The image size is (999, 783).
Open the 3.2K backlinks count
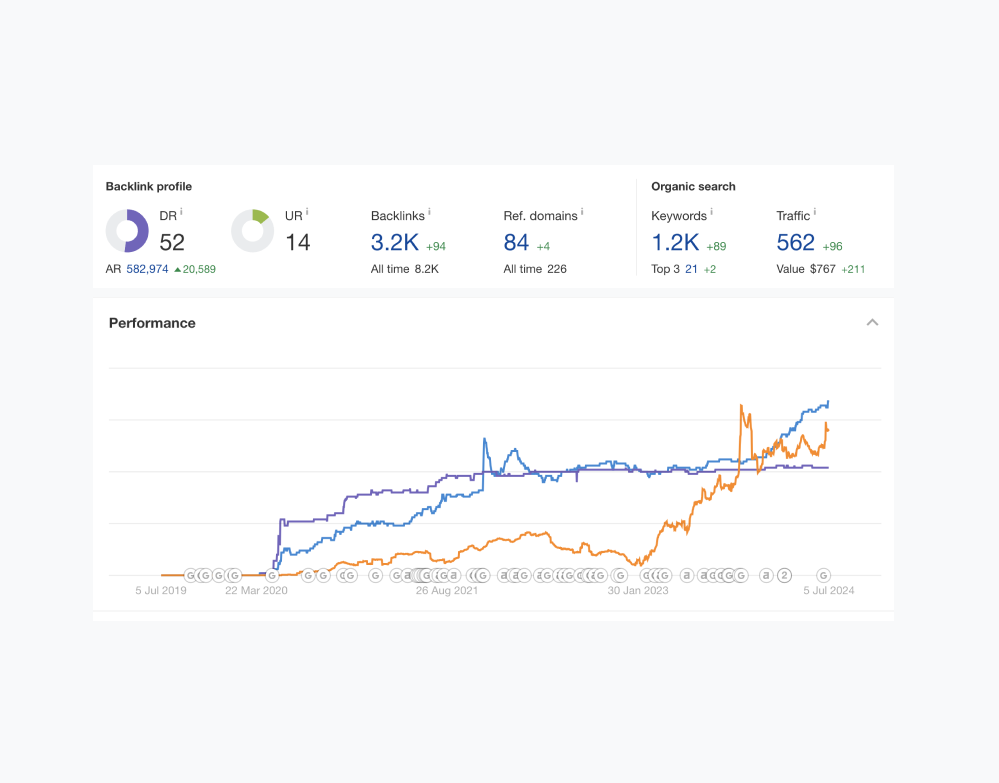(395, 242)
